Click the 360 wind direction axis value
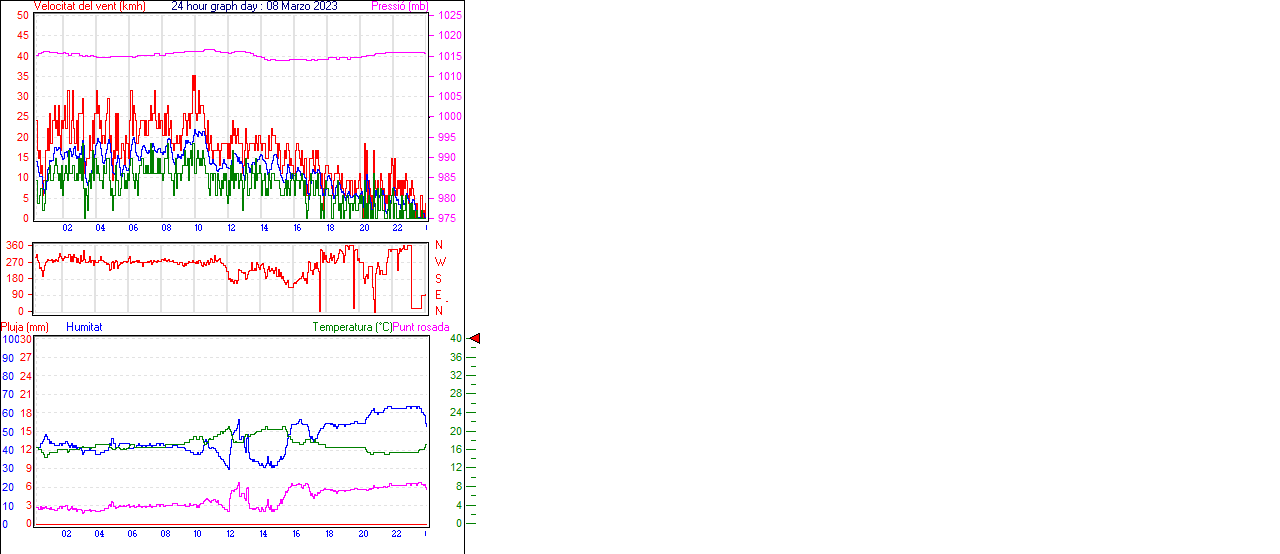The width and height of the screenshot is (1280, 554). pyautogui.click(x=15, y=245)
